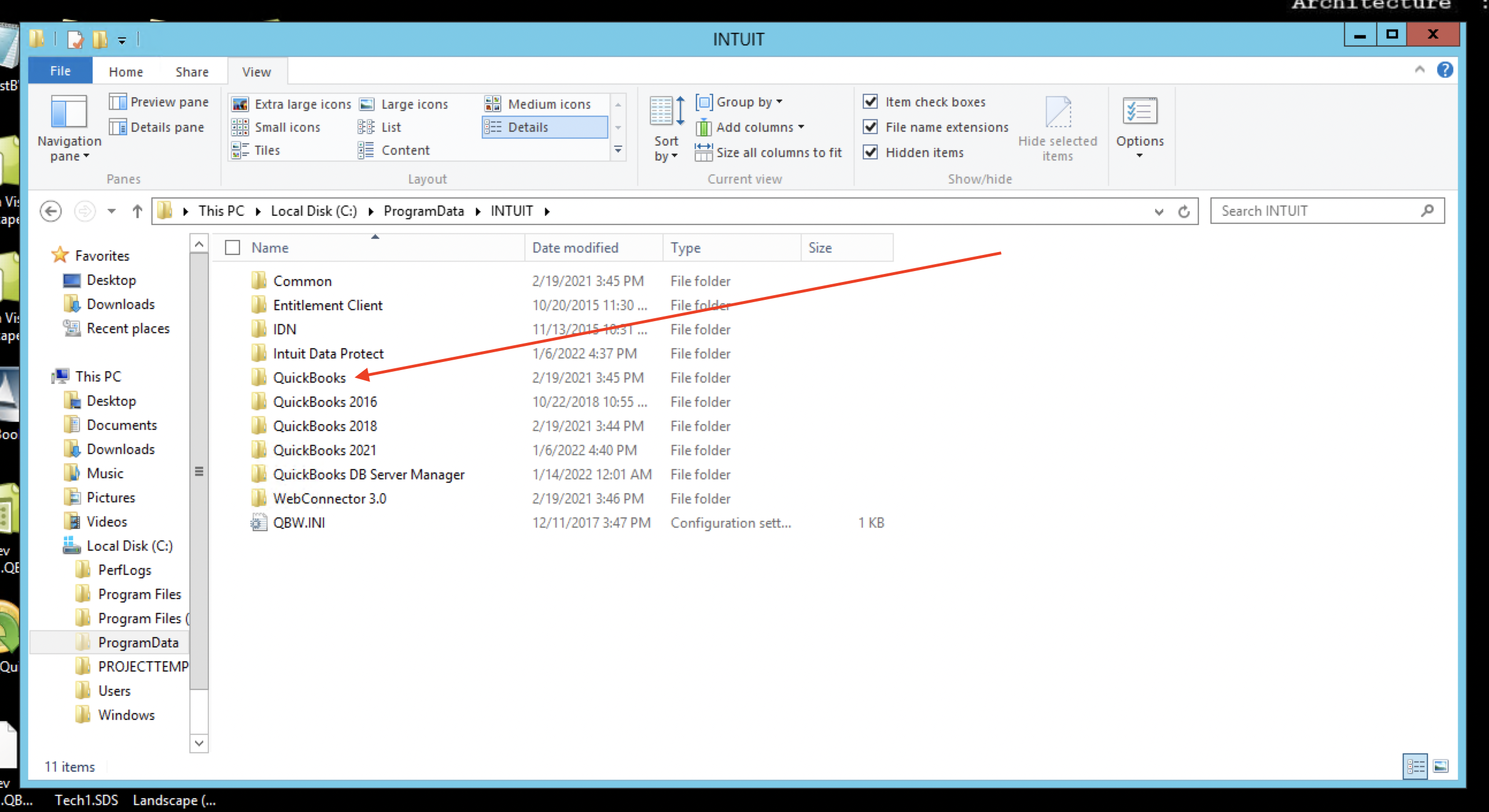Switch to large thumbnails view in status bar
The width and height of the screenshot is (1489, 812).
tap(1441, 767)
